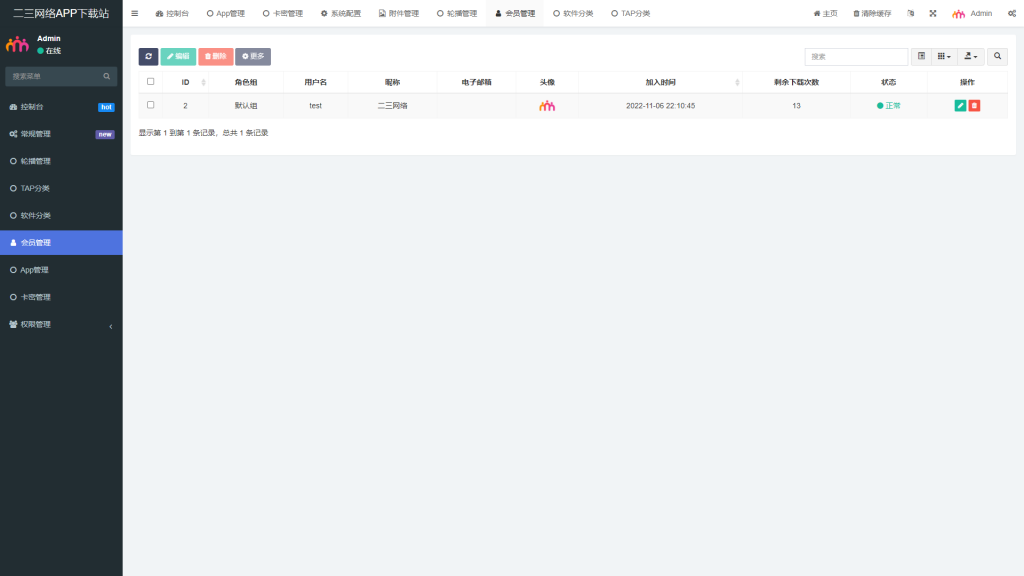Click the red delete icon for user test
The height and width of the screenshot is (576, 1024).
click(974, 105)
